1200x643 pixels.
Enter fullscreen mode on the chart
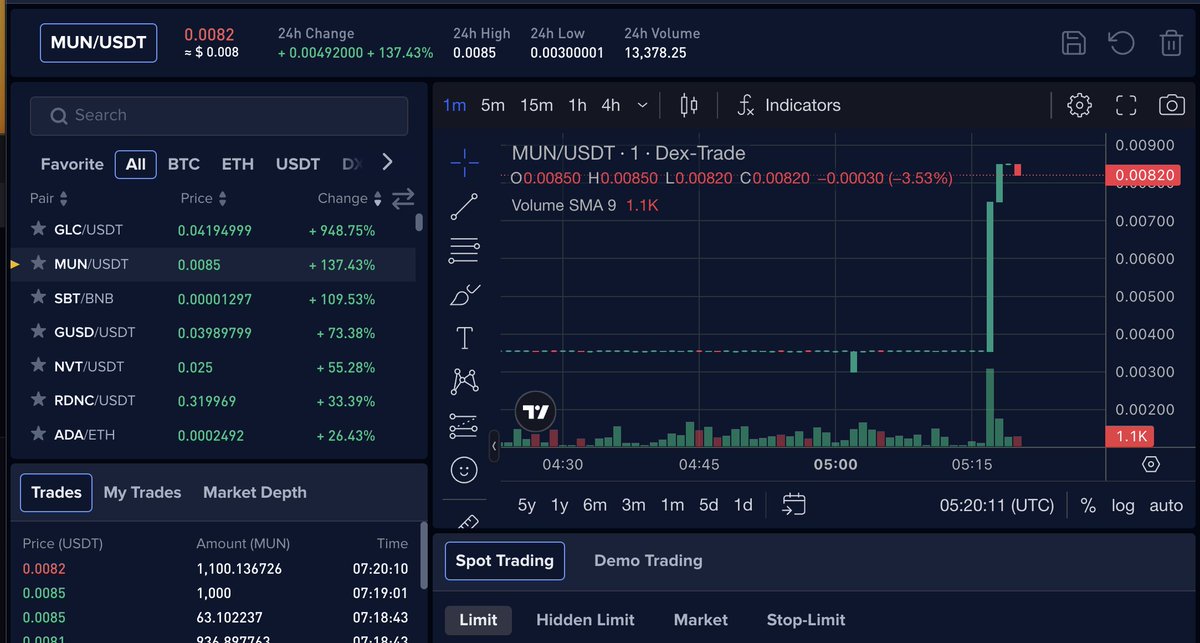point(1126,104)
